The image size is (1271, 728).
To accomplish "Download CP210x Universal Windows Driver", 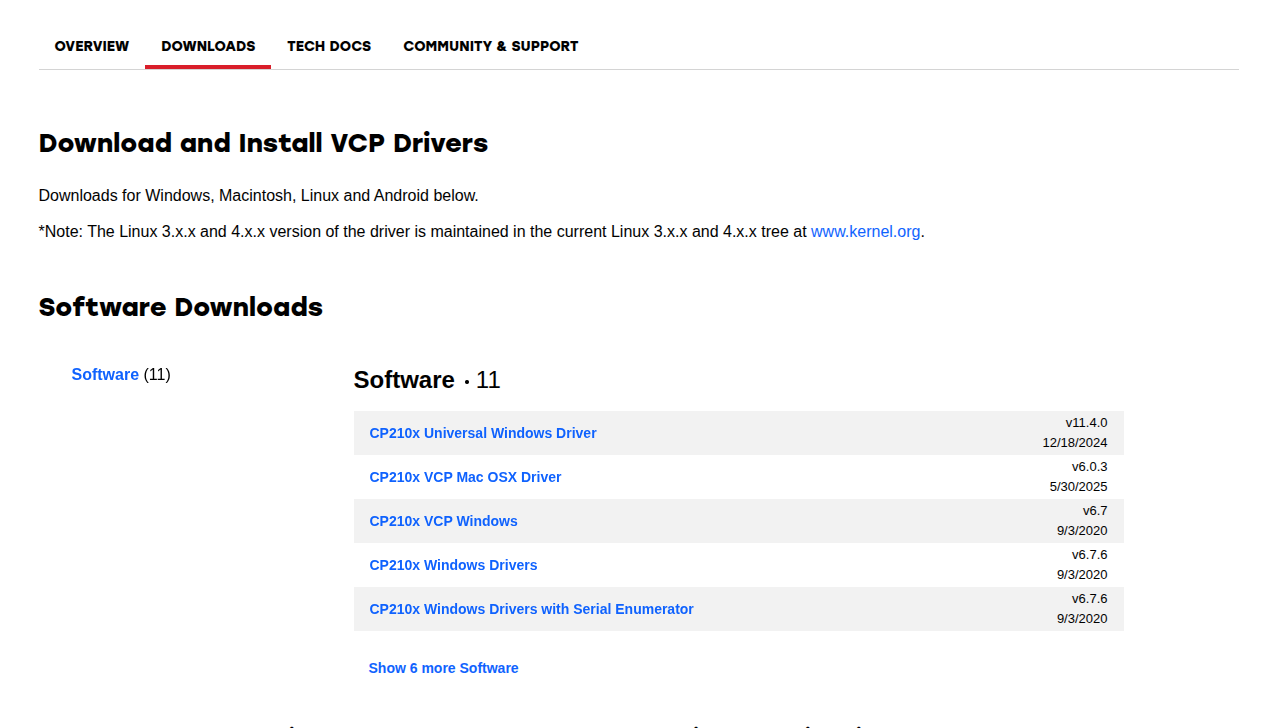I will [483, 433].
